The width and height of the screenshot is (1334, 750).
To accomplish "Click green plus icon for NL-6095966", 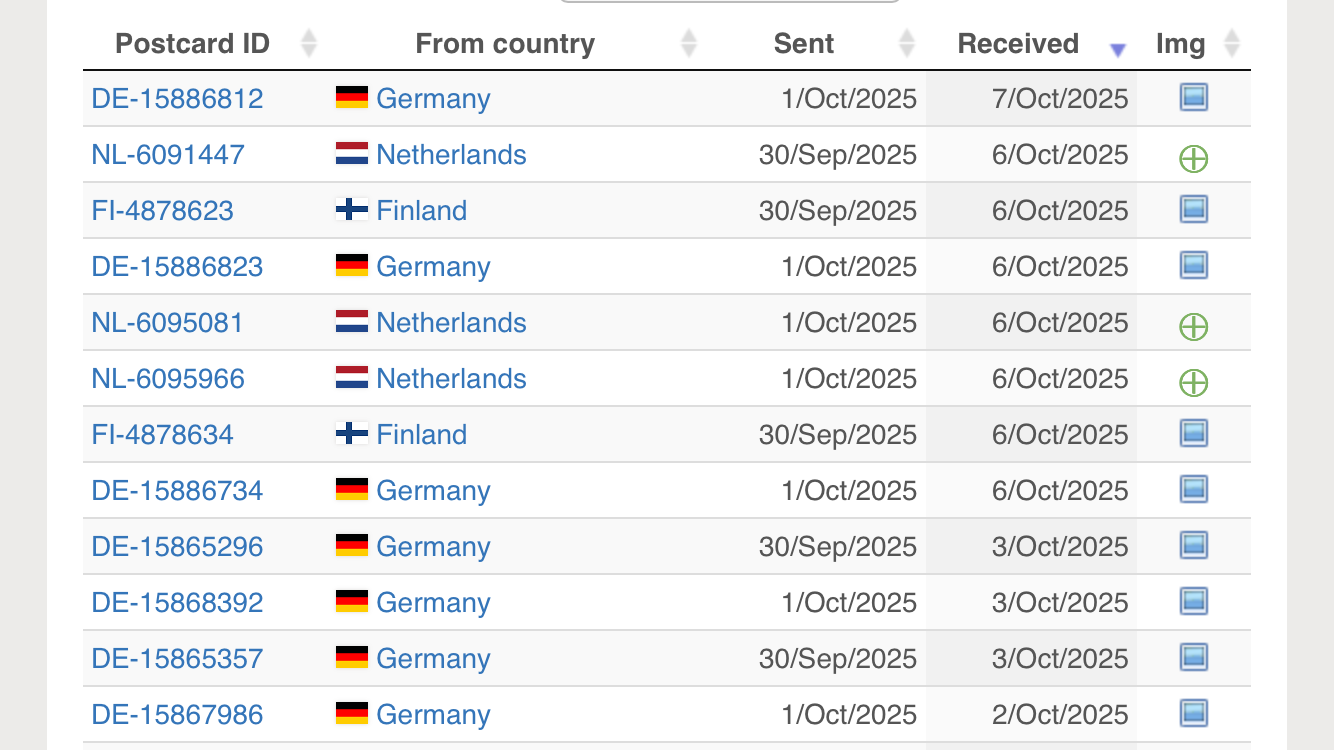I will (x=1193, y=382).
